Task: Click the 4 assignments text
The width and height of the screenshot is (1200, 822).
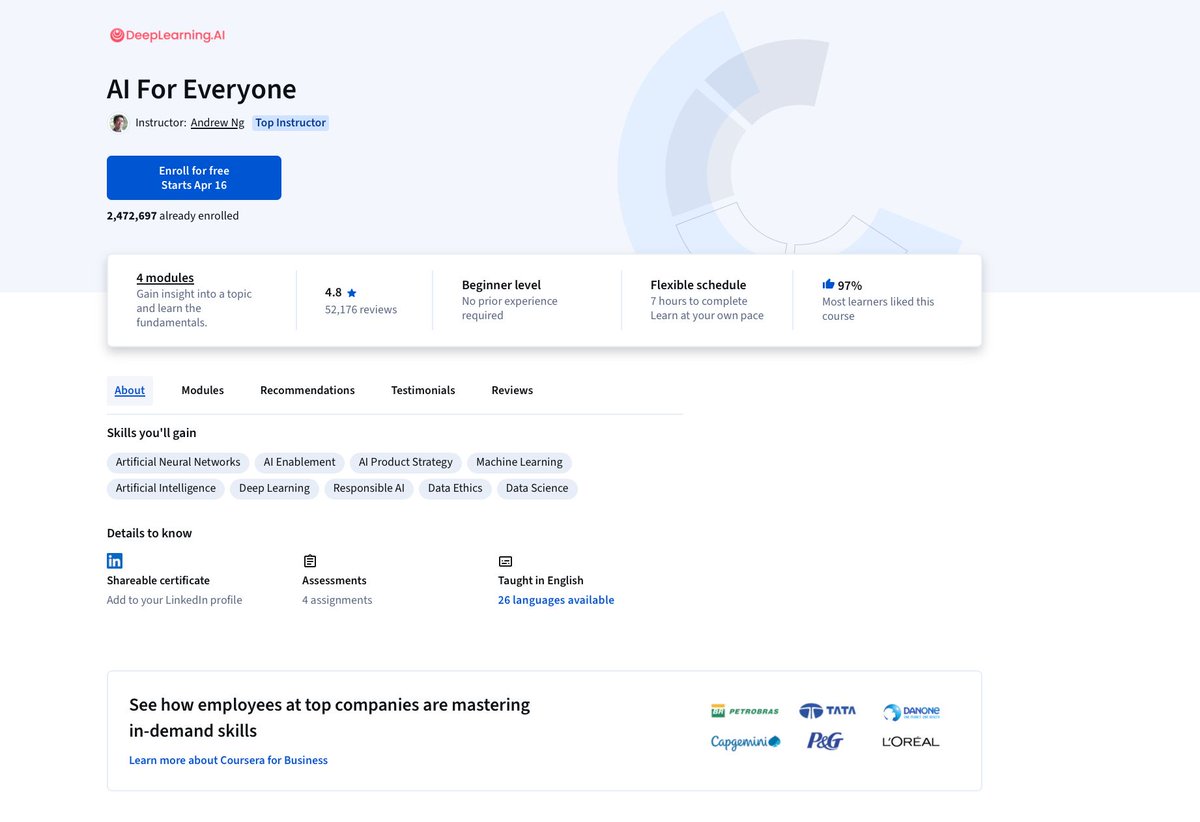Action: [337, 600]
